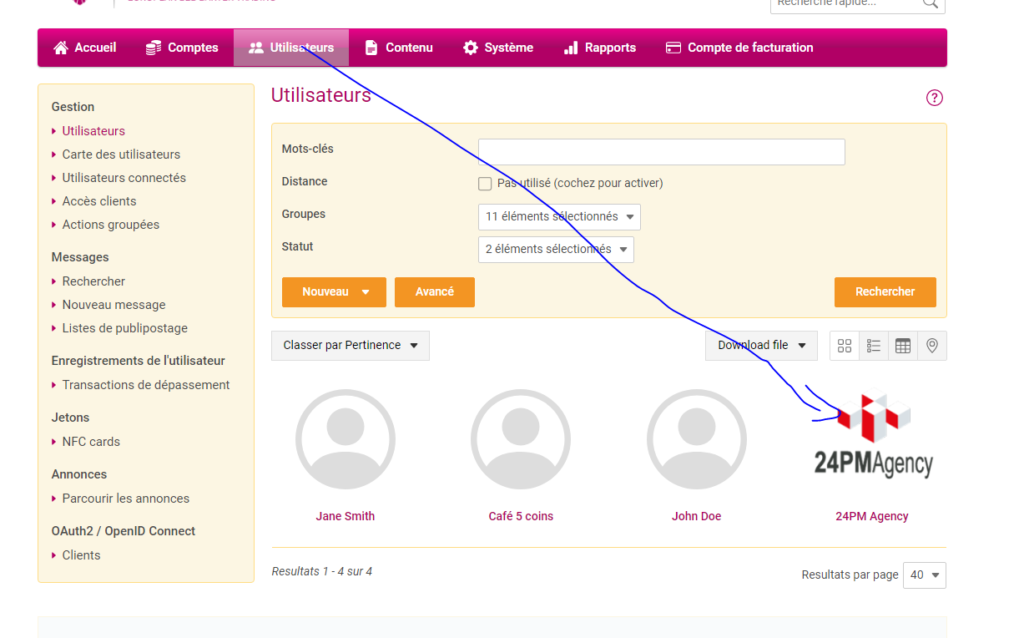Open the 24PM Agency logo image

click(x=872, y=436)
